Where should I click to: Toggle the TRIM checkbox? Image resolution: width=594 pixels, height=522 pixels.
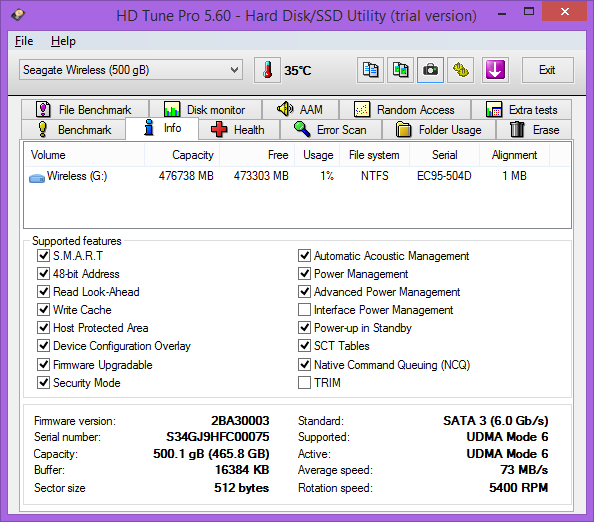tap(304, 383)
